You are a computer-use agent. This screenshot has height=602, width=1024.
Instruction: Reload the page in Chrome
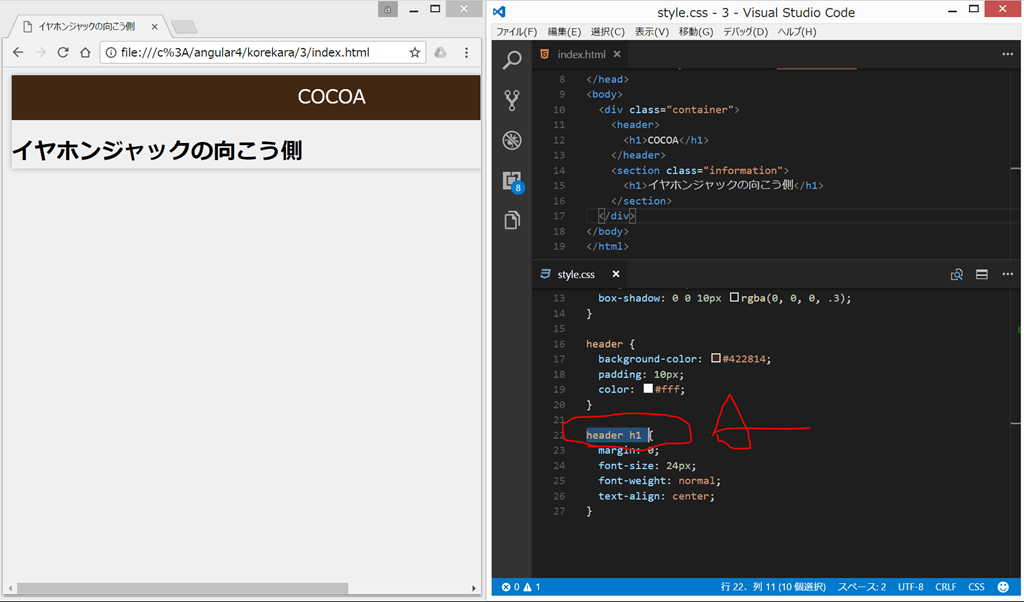point(63,52)
